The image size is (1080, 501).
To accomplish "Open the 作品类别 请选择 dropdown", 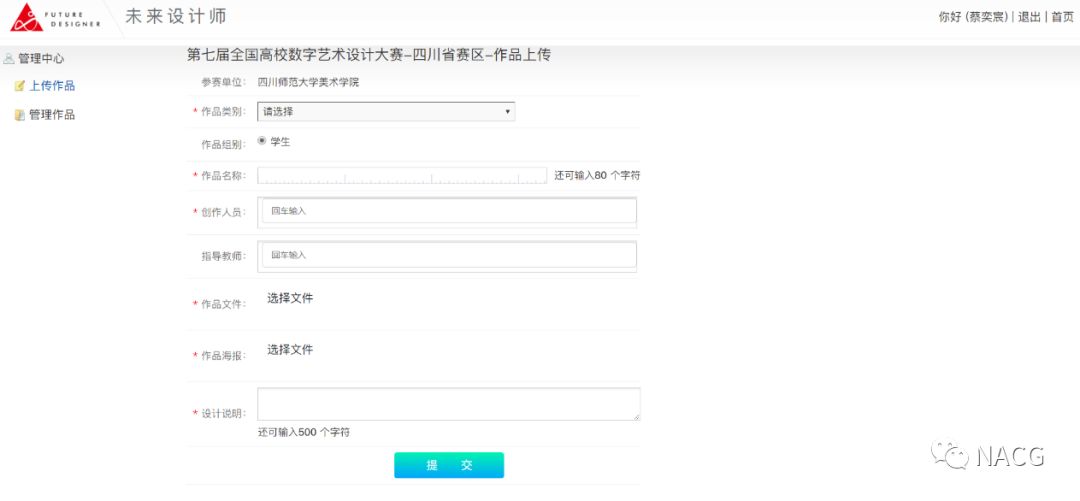I will tap(386, 112).
